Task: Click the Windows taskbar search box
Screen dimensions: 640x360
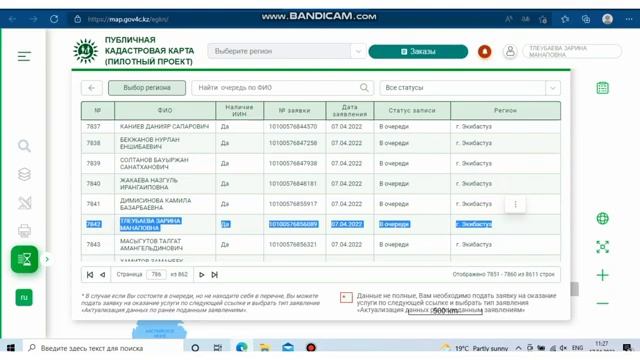Action: [x=103, y=348]
